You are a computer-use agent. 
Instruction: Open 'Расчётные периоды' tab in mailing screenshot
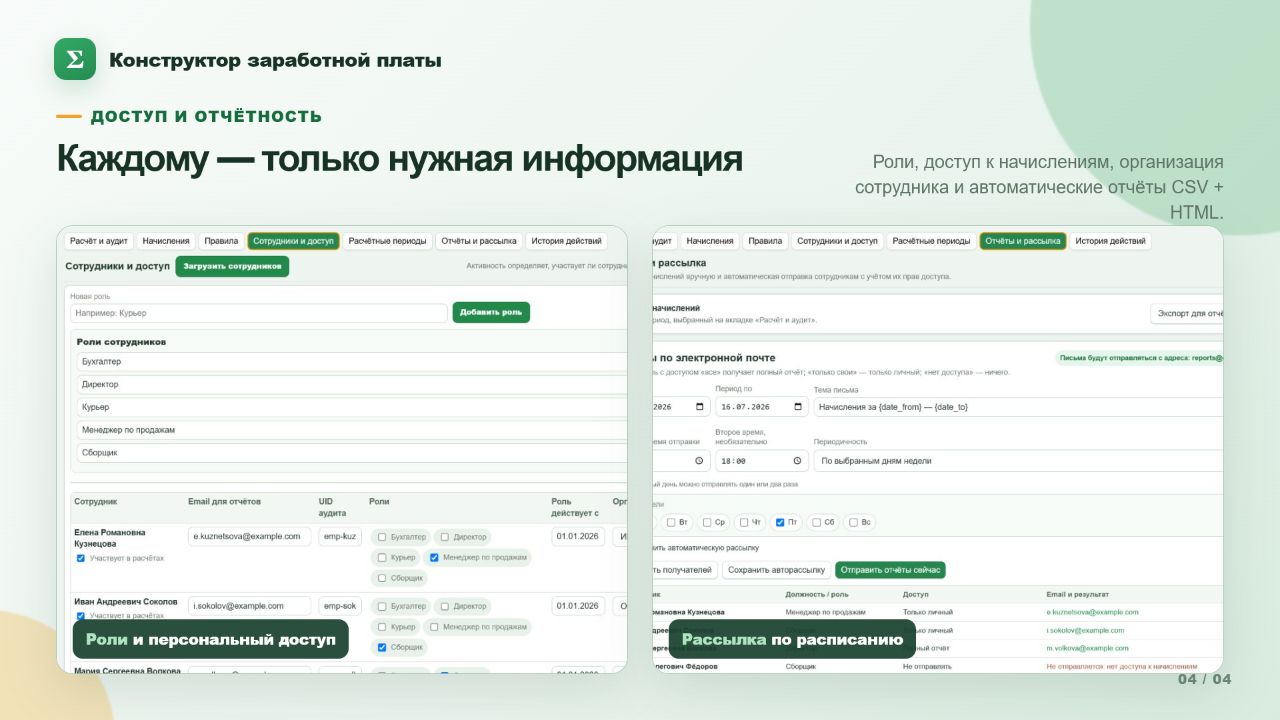(x=931, y=241)
